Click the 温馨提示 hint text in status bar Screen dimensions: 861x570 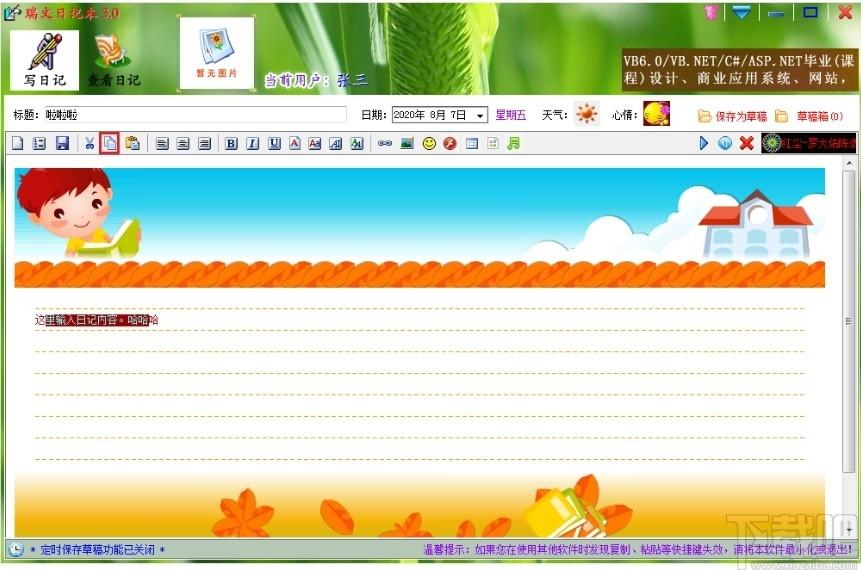(638, 549)
